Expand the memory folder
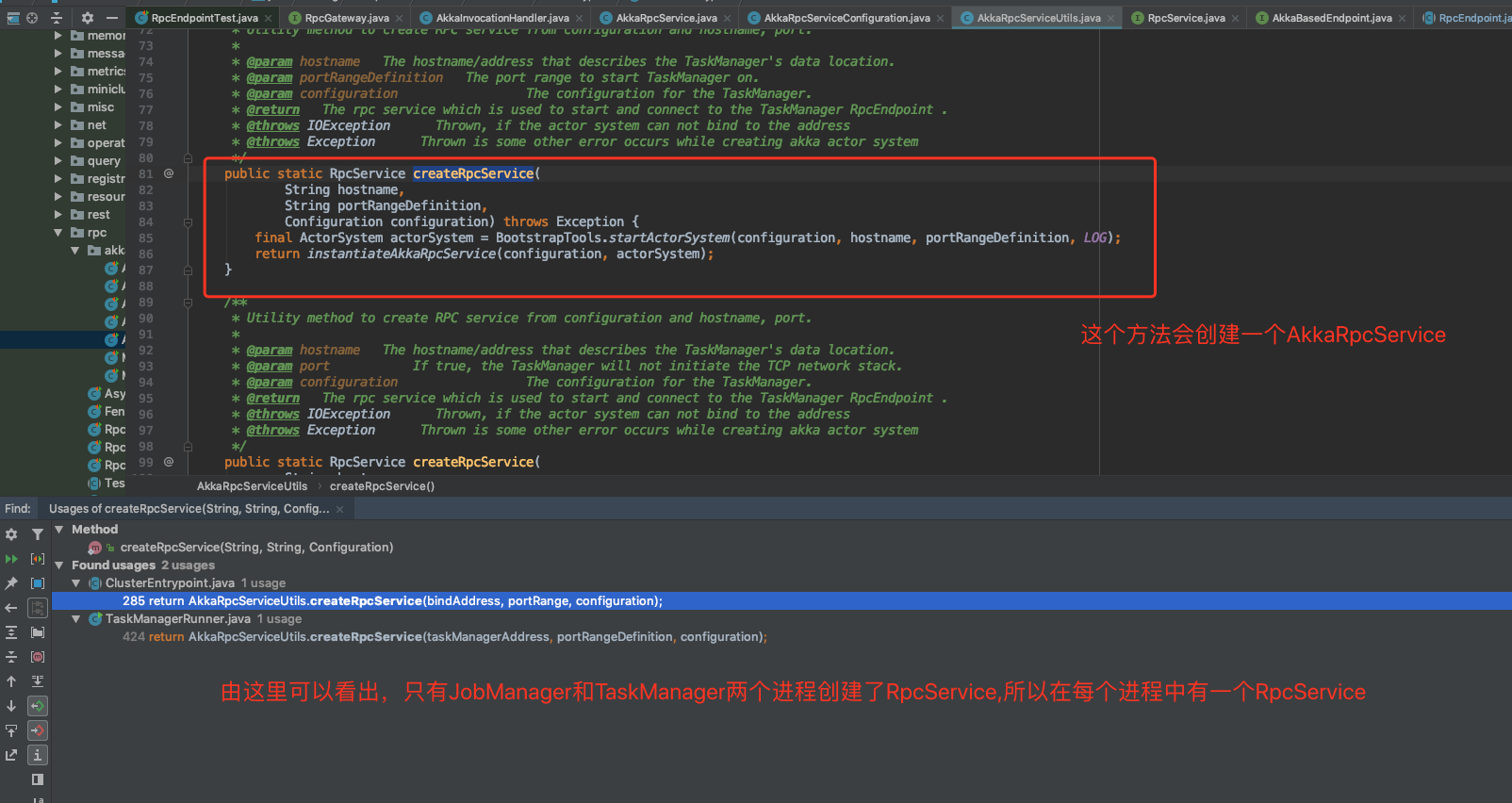The height and width of the screenshot is (803, 1512). (58, 36)
